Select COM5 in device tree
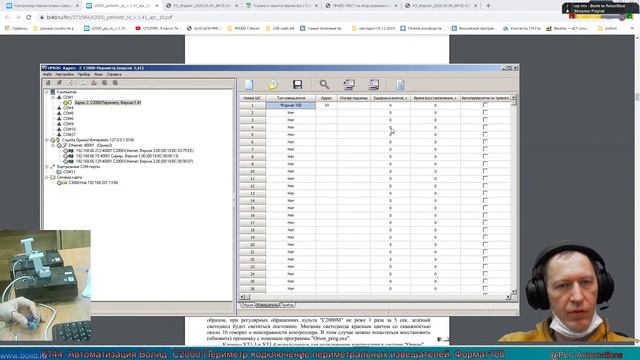 (x=68, y=113)
